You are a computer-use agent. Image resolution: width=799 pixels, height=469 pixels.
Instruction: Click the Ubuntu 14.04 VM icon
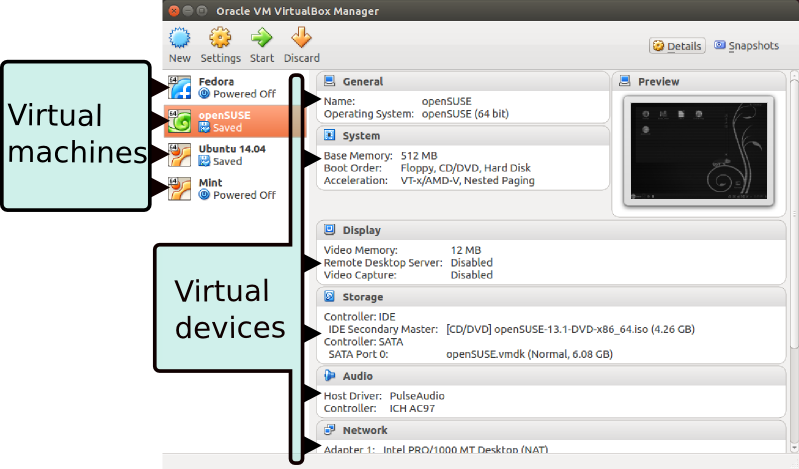[x=179, y=155]
